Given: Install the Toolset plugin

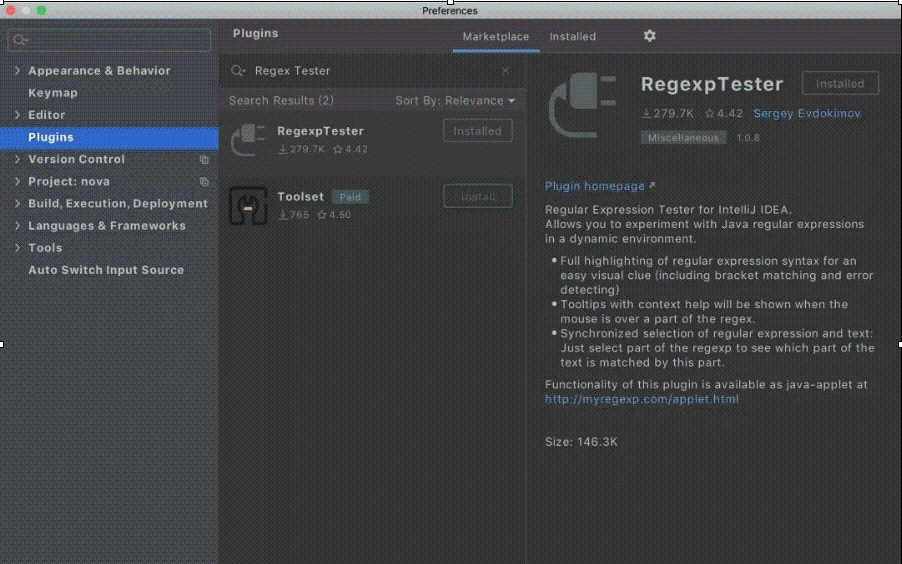Looking at the screenshot, I should click(x=477, y=197).
